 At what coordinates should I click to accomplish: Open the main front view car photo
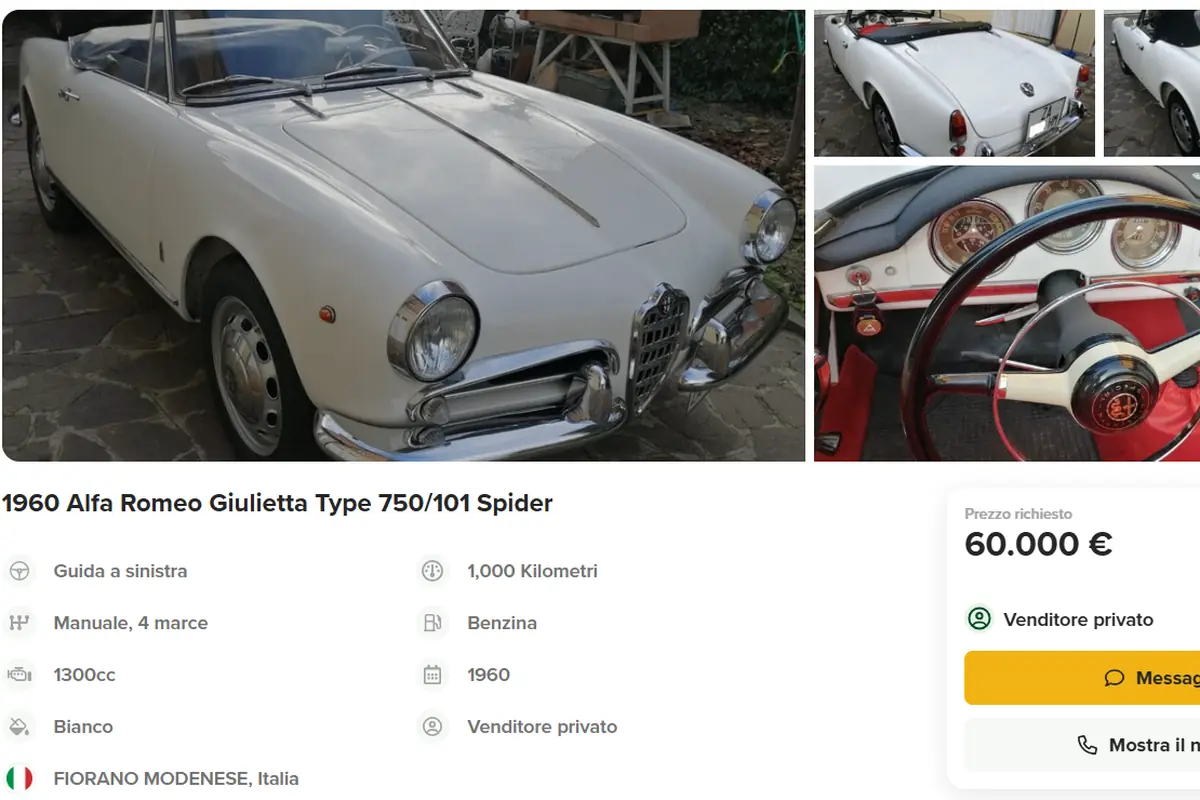(403, 235)
